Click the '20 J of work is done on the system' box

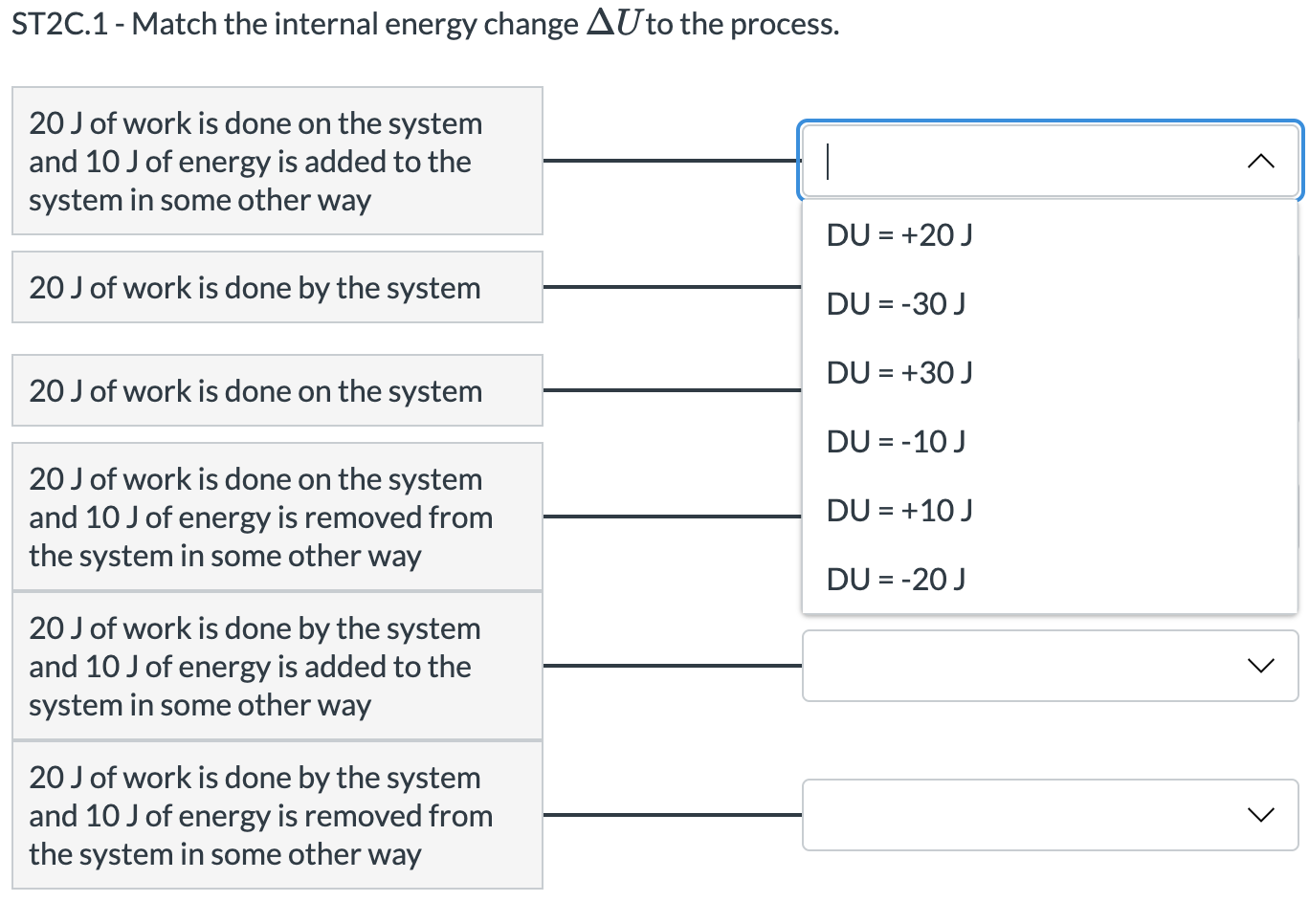pyautogui.click(x=277, y=390)
